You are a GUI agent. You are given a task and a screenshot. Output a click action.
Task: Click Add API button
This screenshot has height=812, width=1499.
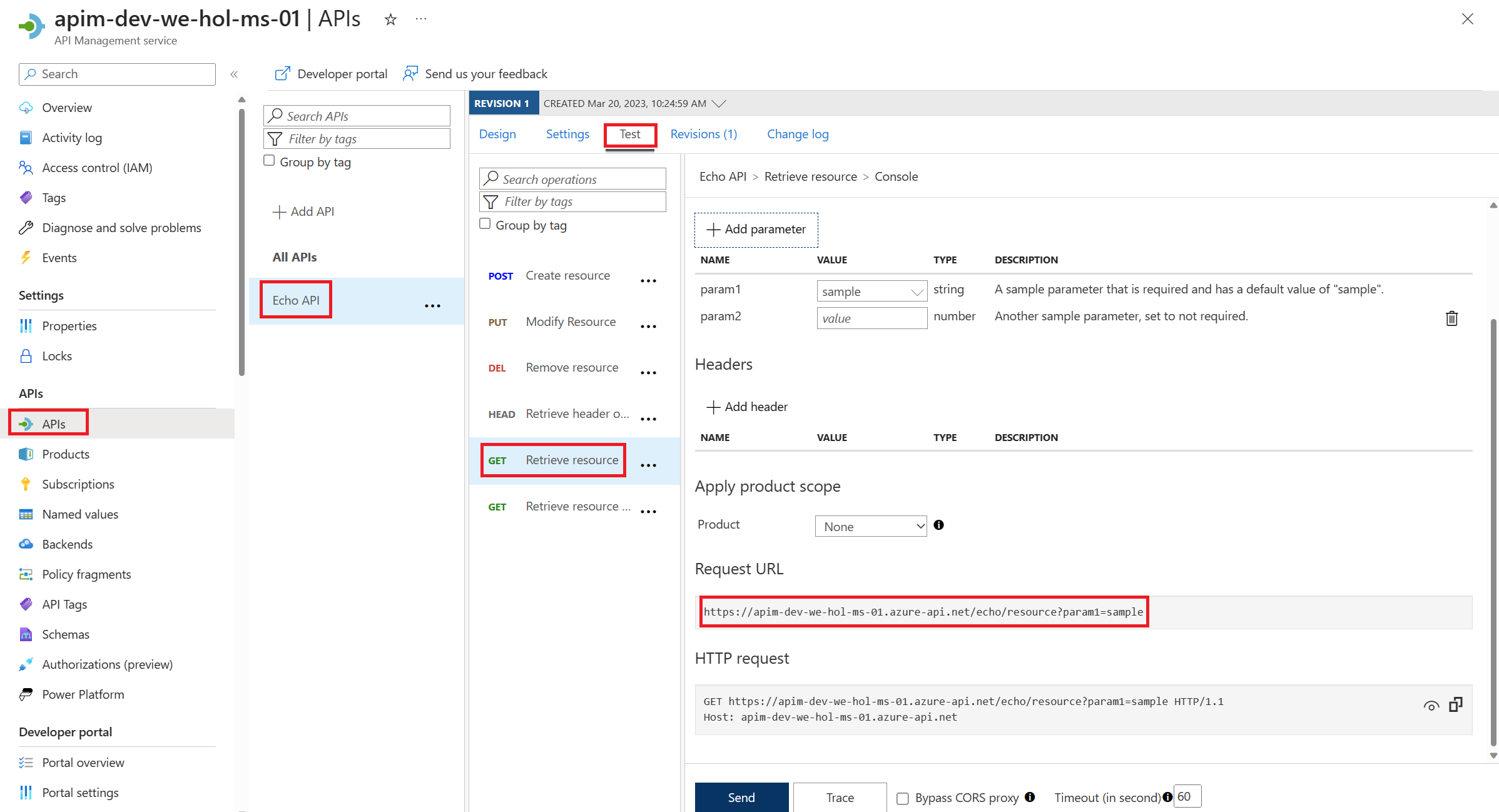click(x=303, y=211)
